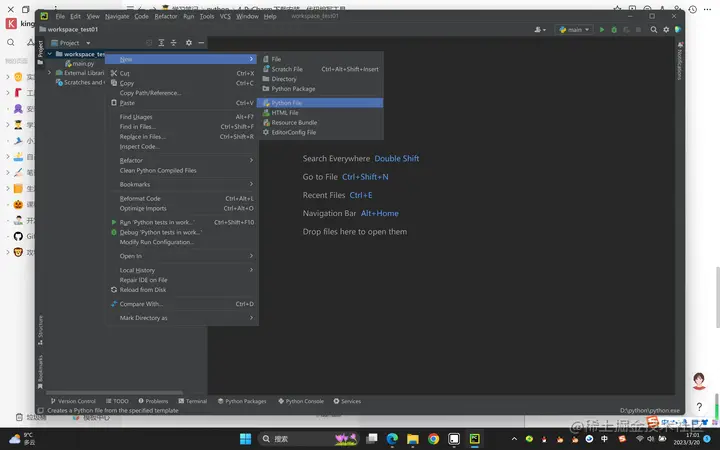The width and height of the screenshot is (720, 450).
Task: Show hidden system tray icons chevron
Action: [x=514, y=439]
